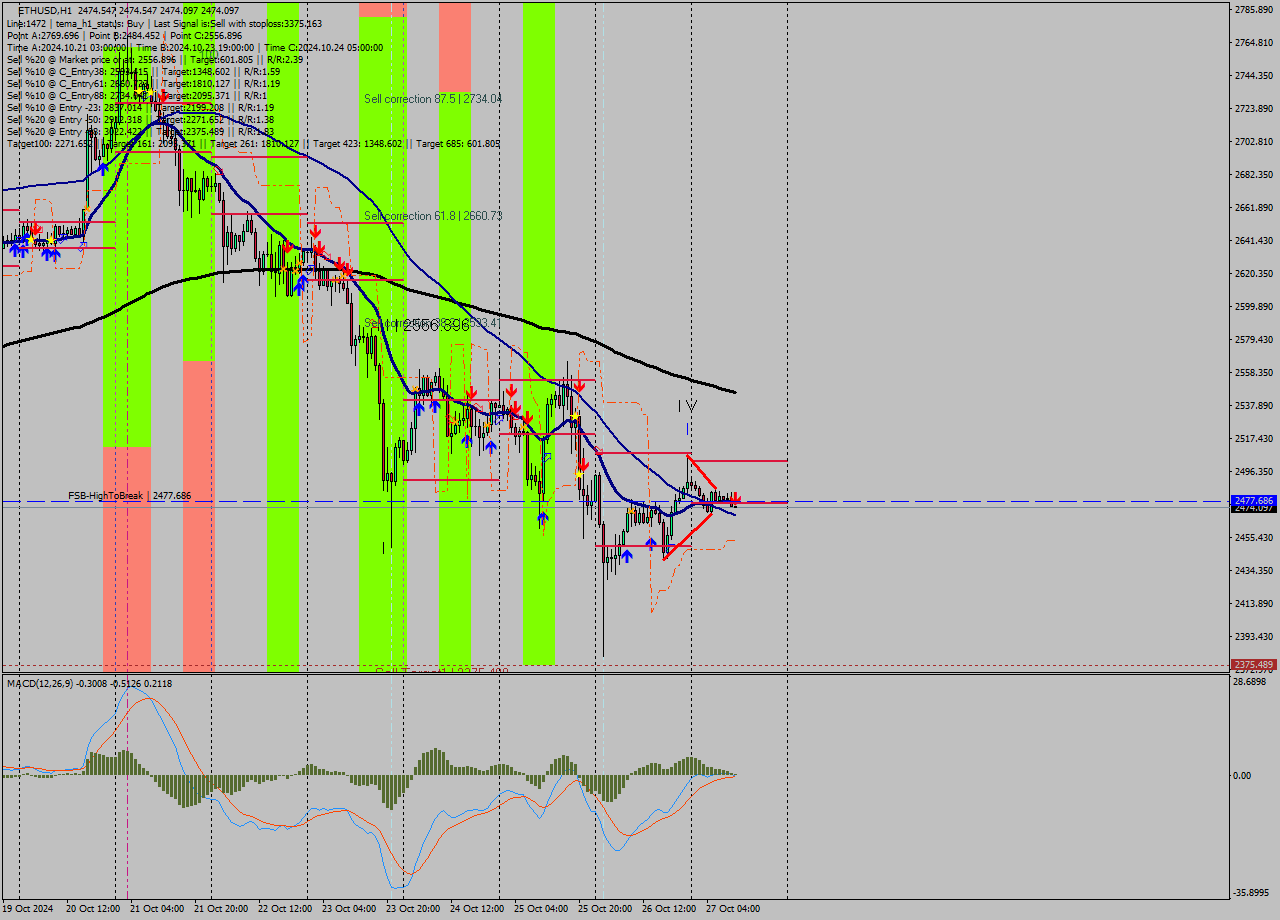Click the 'Sell correction 87.5 | 2734.04' label
The width and height of the screenshot is (1280, 920).
(x=433, y=99)
